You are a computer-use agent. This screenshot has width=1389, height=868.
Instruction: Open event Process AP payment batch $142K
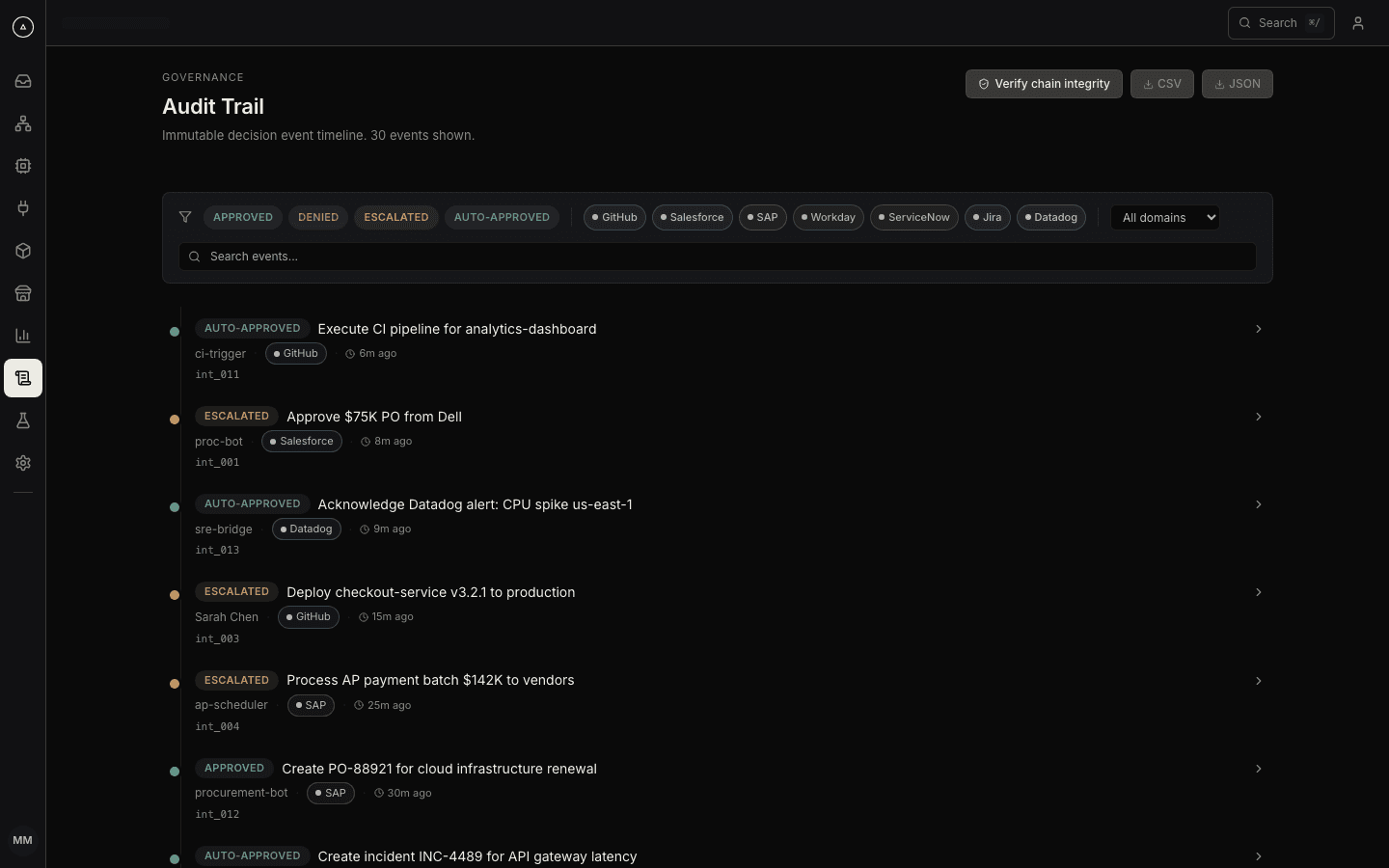coord(430,680)
